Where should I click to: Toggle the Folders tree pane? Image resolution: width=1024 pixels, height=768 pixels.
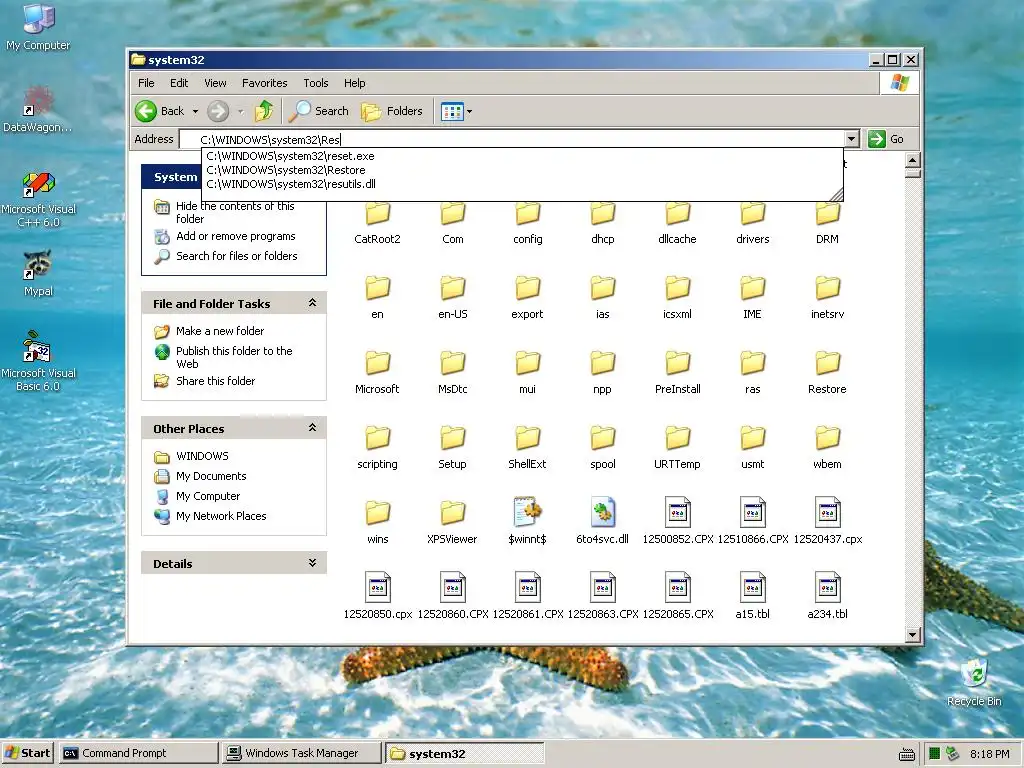click(x=392, y=111)
